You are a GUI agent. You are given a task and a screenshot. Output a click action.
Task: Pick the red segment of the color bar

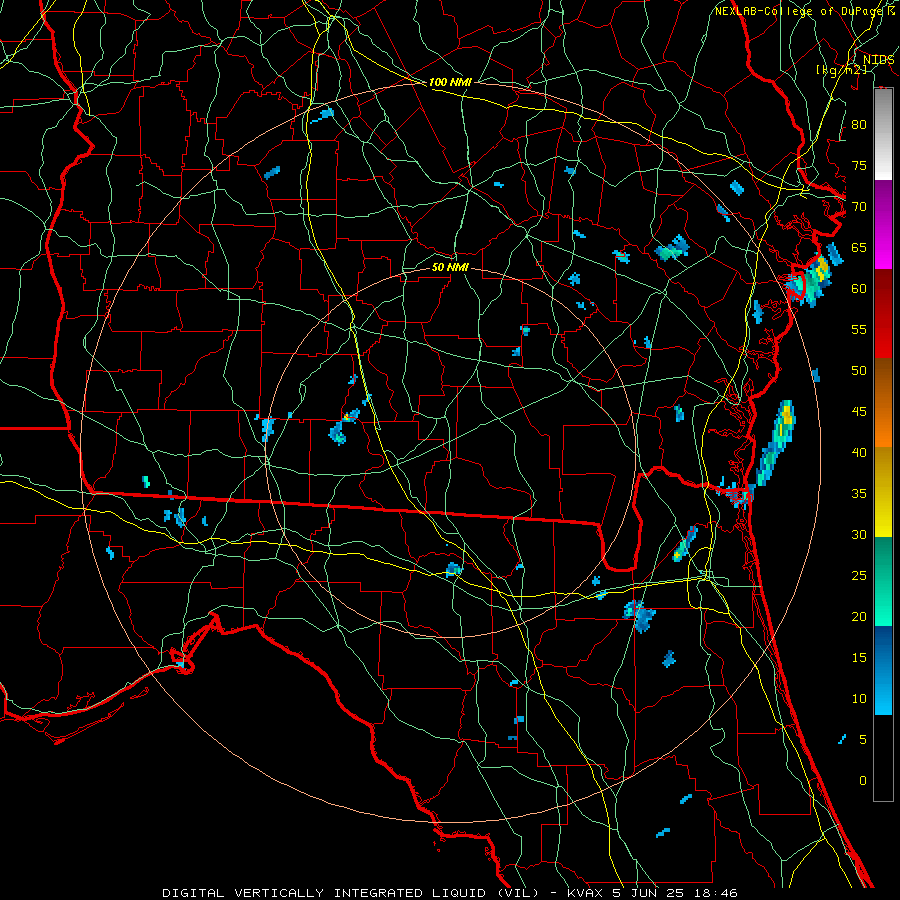point(883,313)
